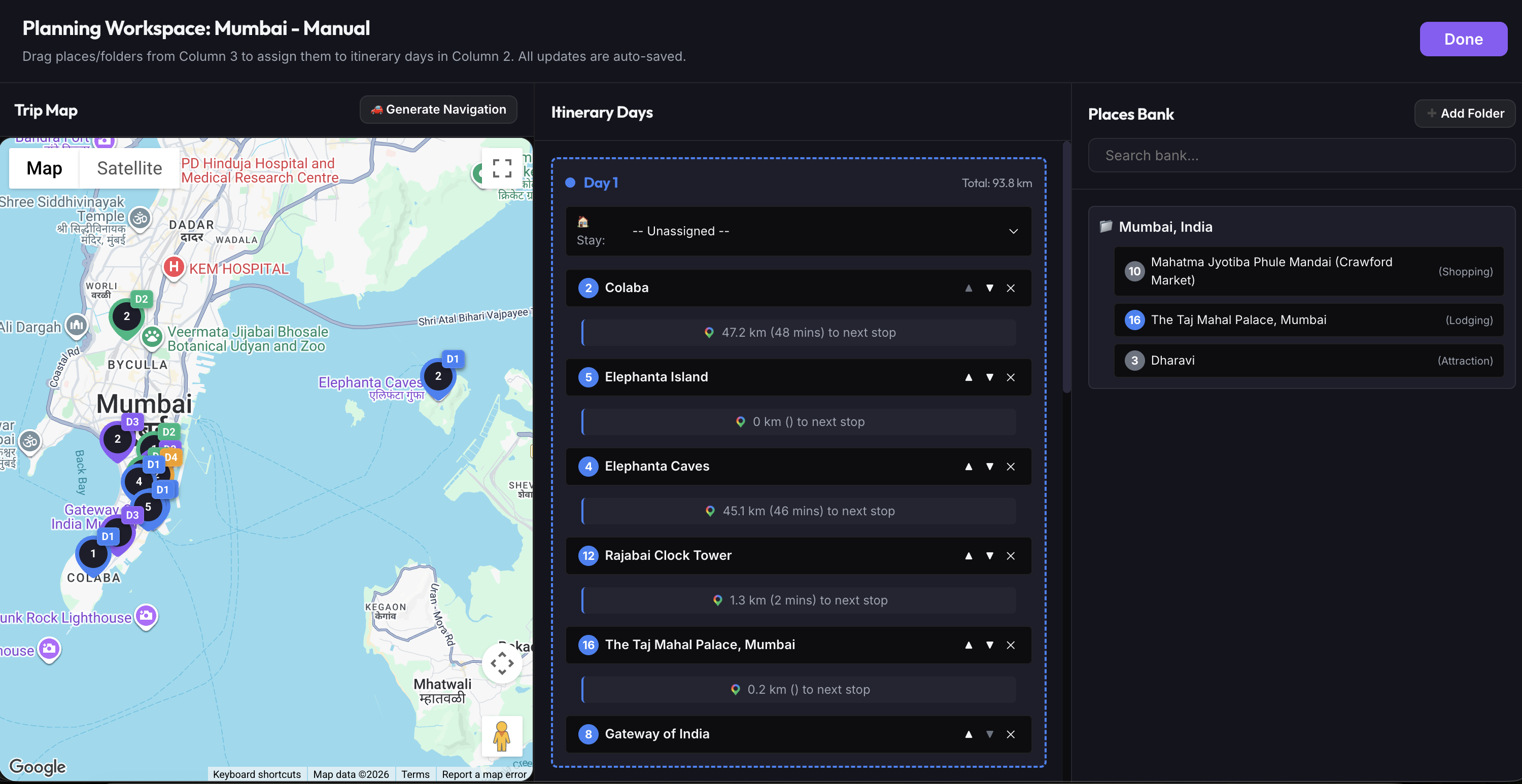
Task: Click the Total: 93.8 km label
Action: point(997,183)
